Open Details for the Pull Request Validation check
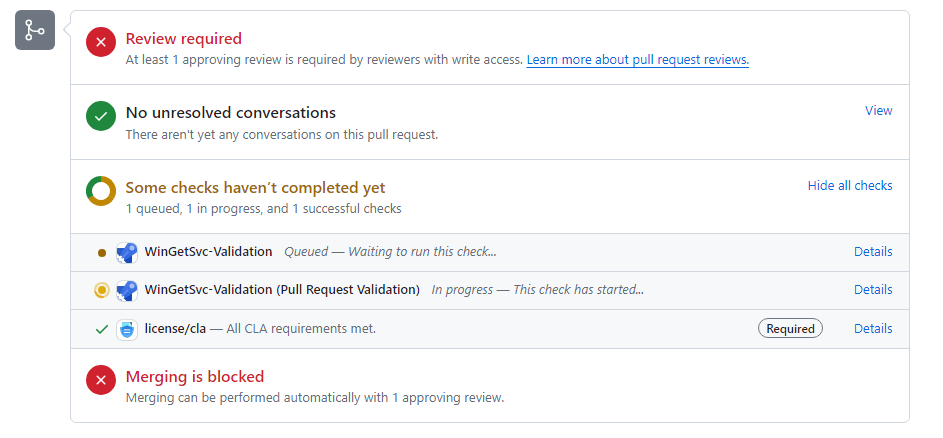The image size is (943, 438). [x=872, y=290]
